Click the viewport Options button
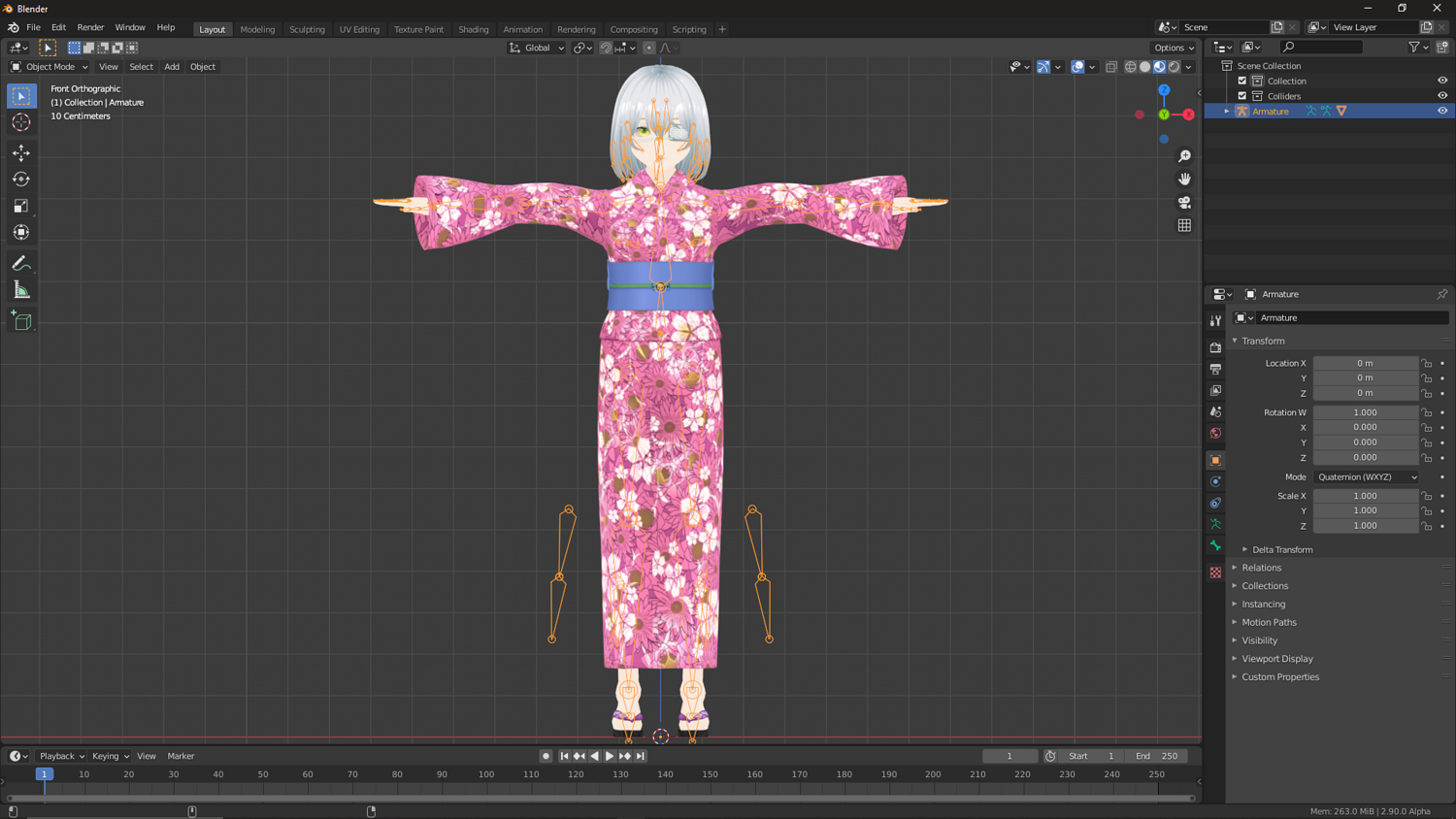 (x=1174, y=48)
